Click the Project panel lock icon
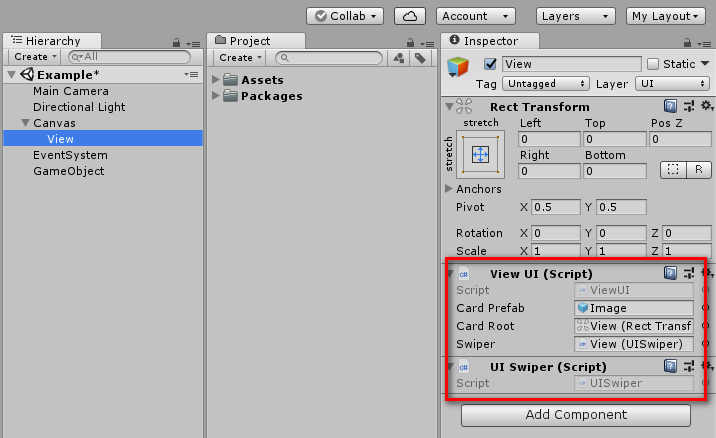The image size is (716, 438). (x=410, y=43)
